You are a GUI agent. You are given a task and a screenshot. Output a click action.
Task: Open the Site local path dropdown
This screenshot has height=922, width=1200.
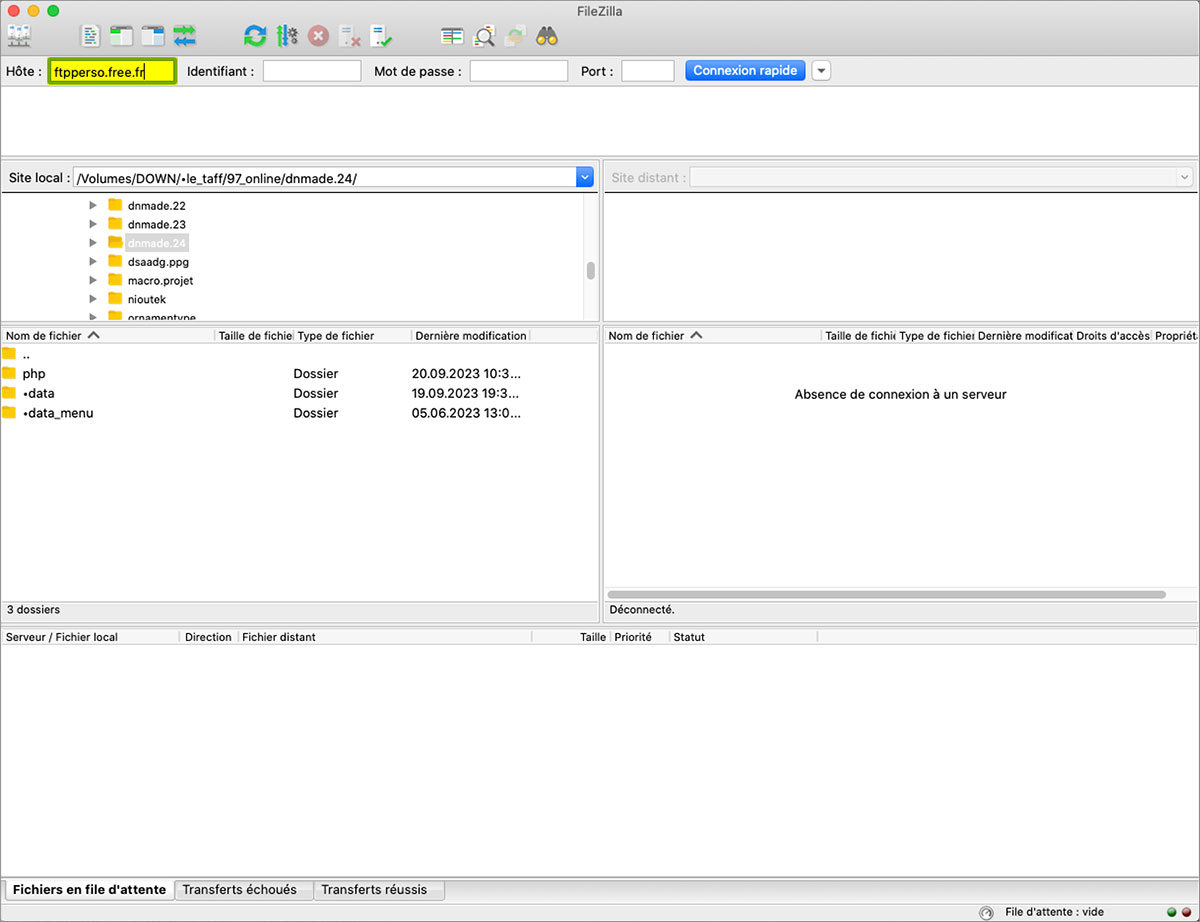[585, 178]
